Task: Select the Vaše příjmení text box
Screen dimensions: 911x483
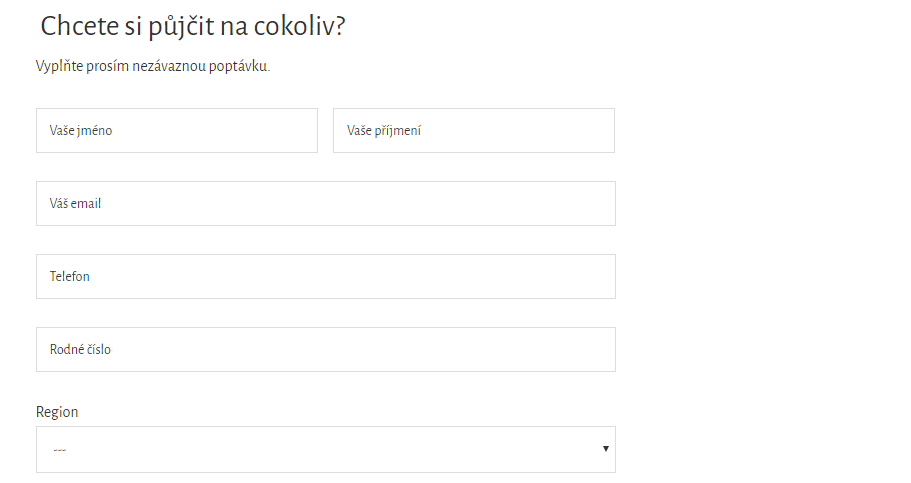Action: 474,131
